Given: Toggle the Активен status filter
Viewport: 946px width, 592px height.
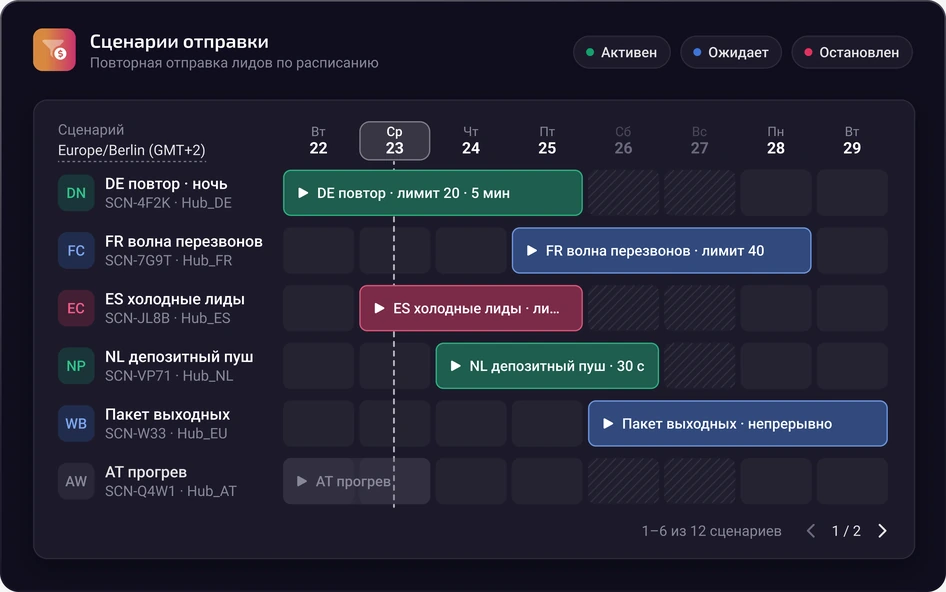Looking at the screenshot, I should click(x=621, y=53).
